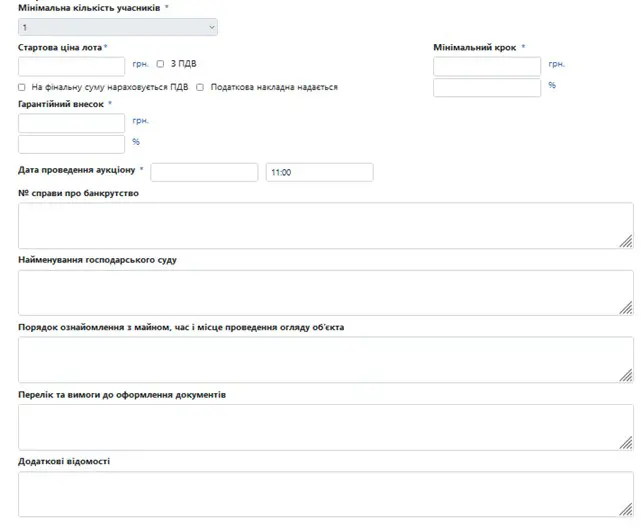
Task: Open the auction date input field
Action: tap(204, 172)
